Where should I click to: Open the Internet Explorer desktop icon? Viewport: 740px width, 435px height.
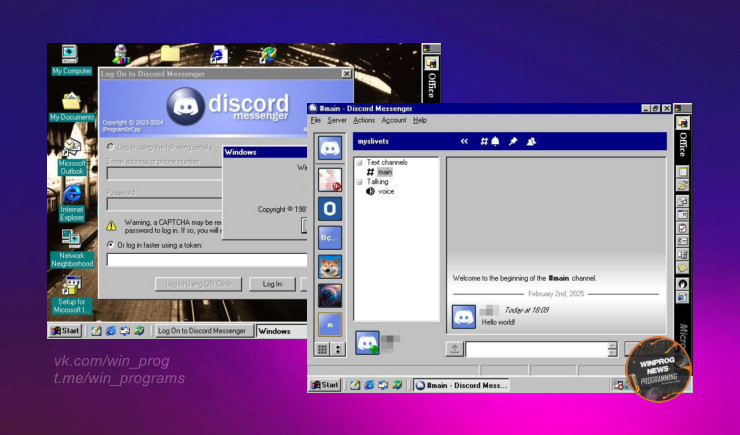[72, 203]
